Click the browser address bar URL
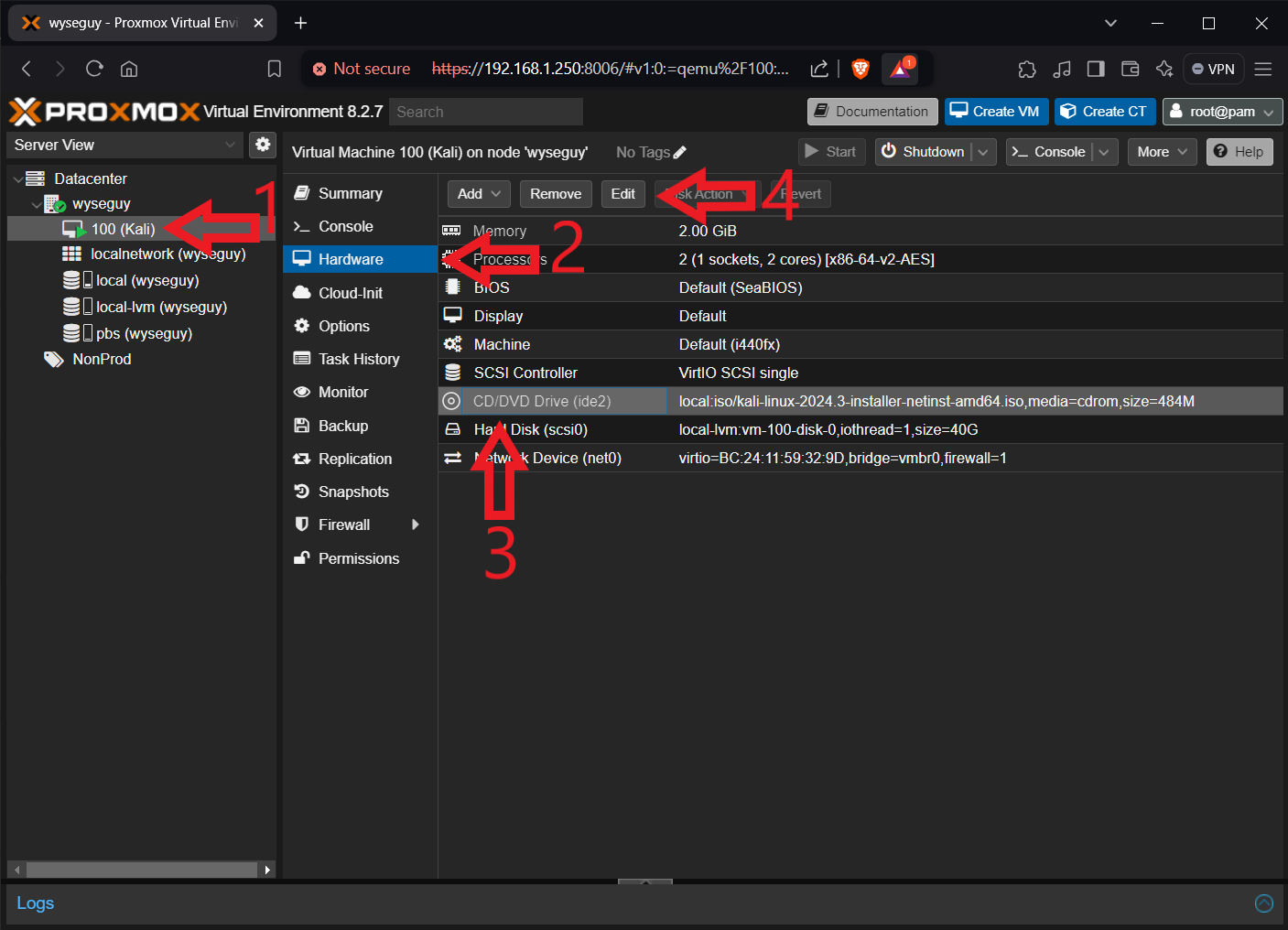1288x930 pixels. click(x=610, y=69)
